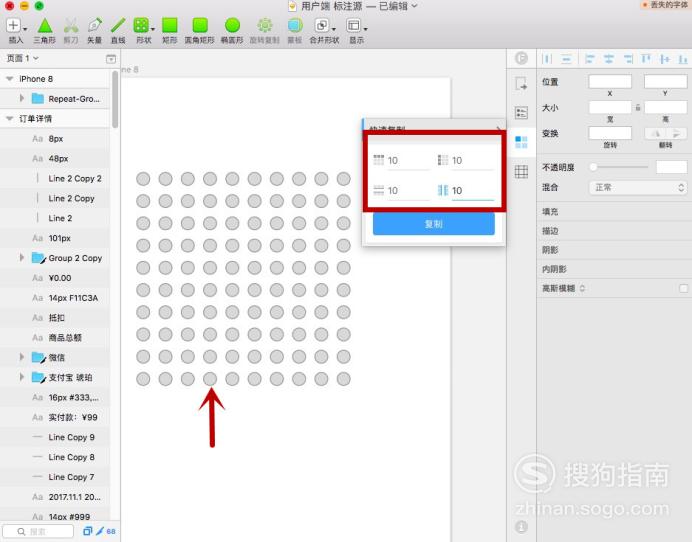
Task: Toggle the size lock proportions icon
Action: pos(638,107)
